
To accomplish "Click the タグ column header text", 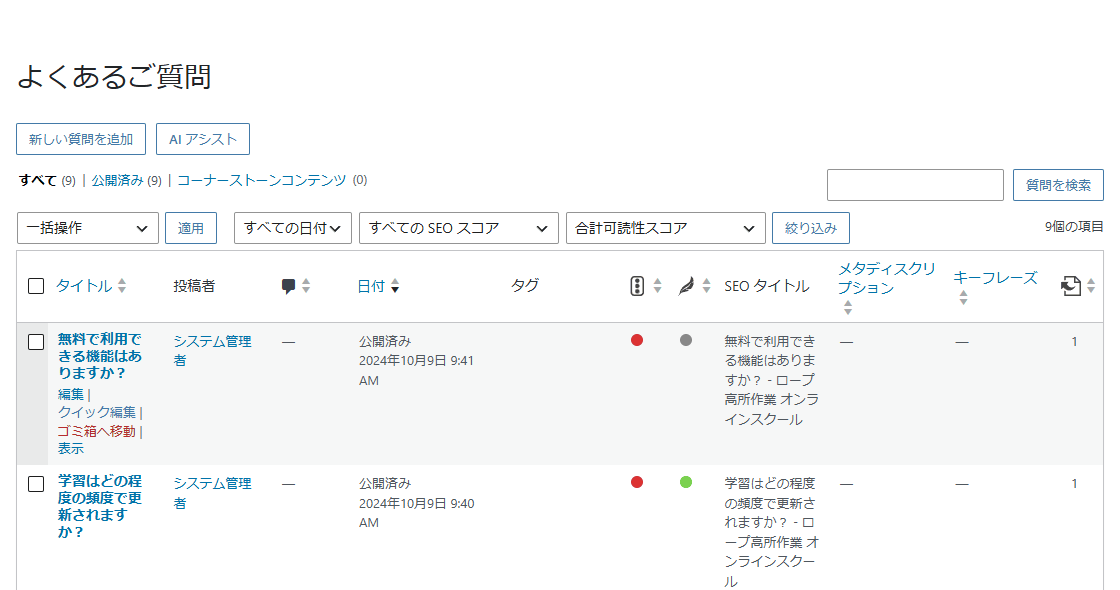I will pos(525,285).
